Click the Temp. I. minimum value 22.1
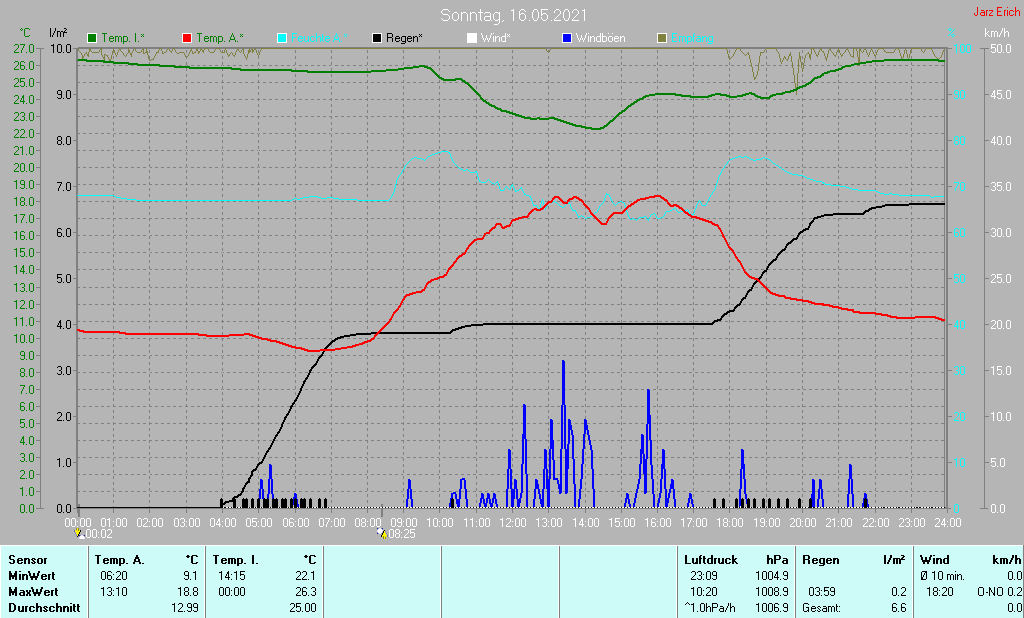 (x=306, y=576)
